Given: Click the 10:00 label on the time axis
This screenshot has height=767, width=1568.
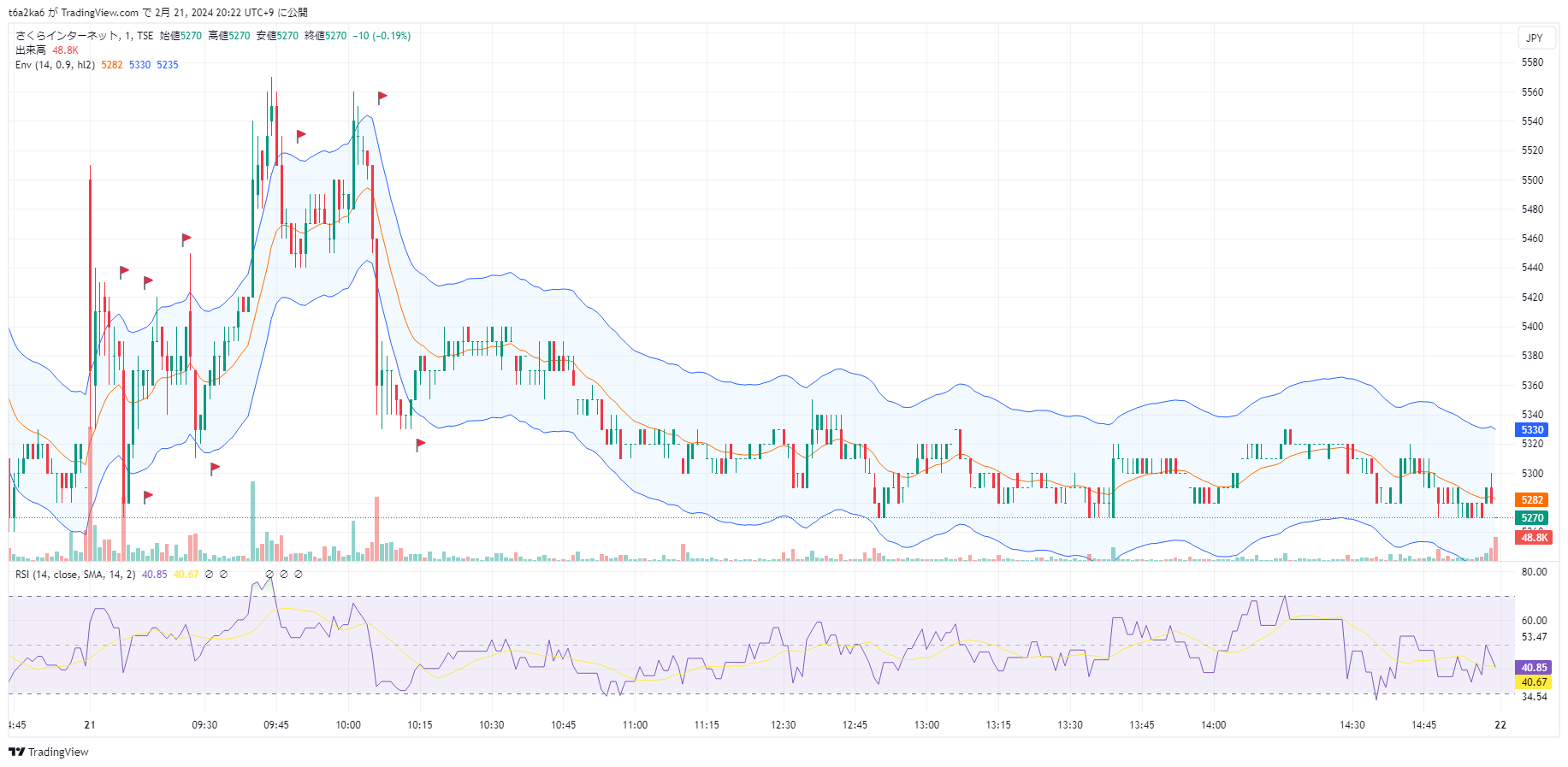Looking at the screenshot, I should tap(348, 725).
